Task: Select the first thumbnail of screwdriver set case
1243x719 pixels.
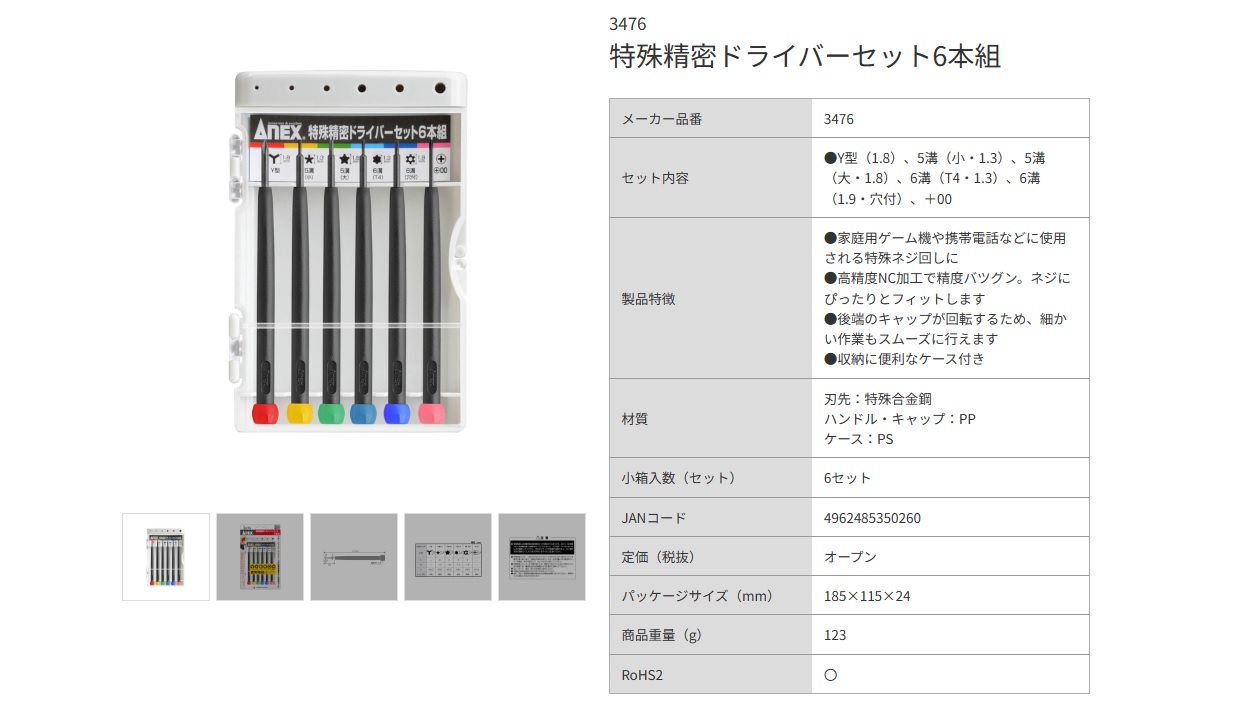Action: click(x=166, y=557)
